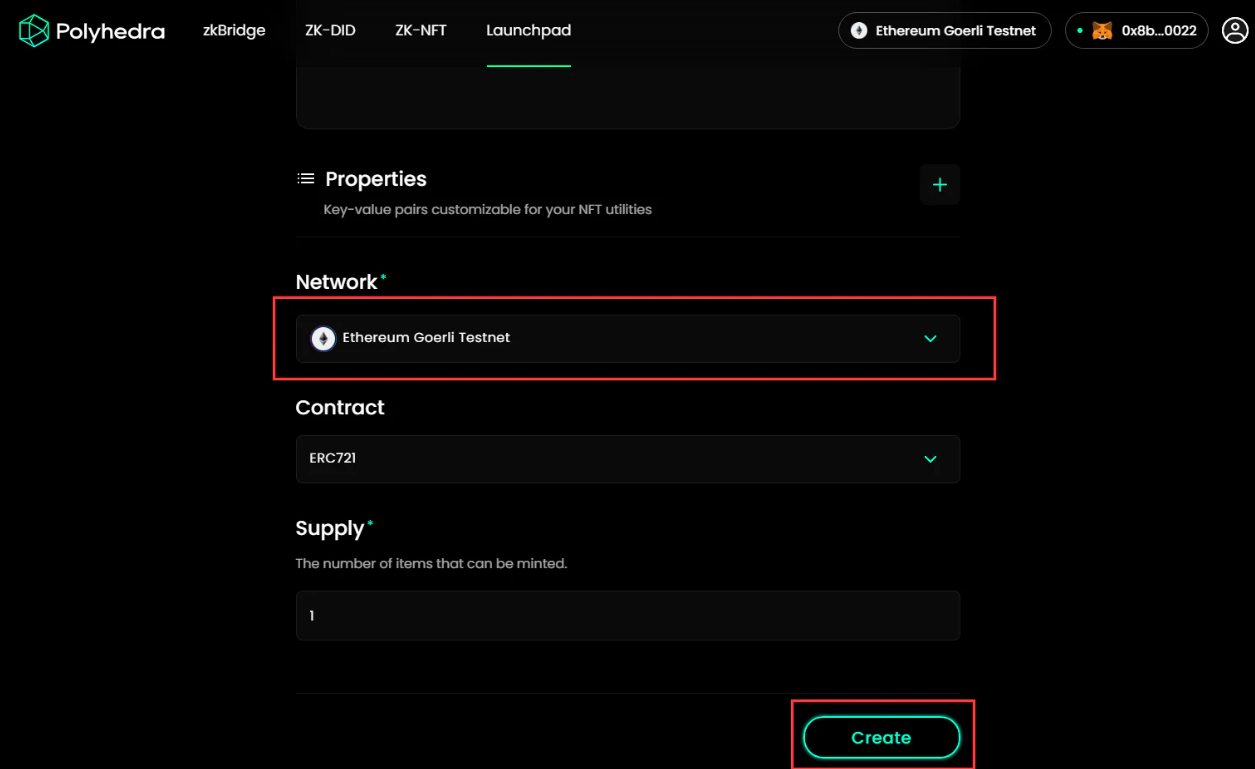Image resolution: width=1255 pixels, height=769 pixels.
Task: Click the Ethereum icon in header network button
Action: [x=859, y=31]
